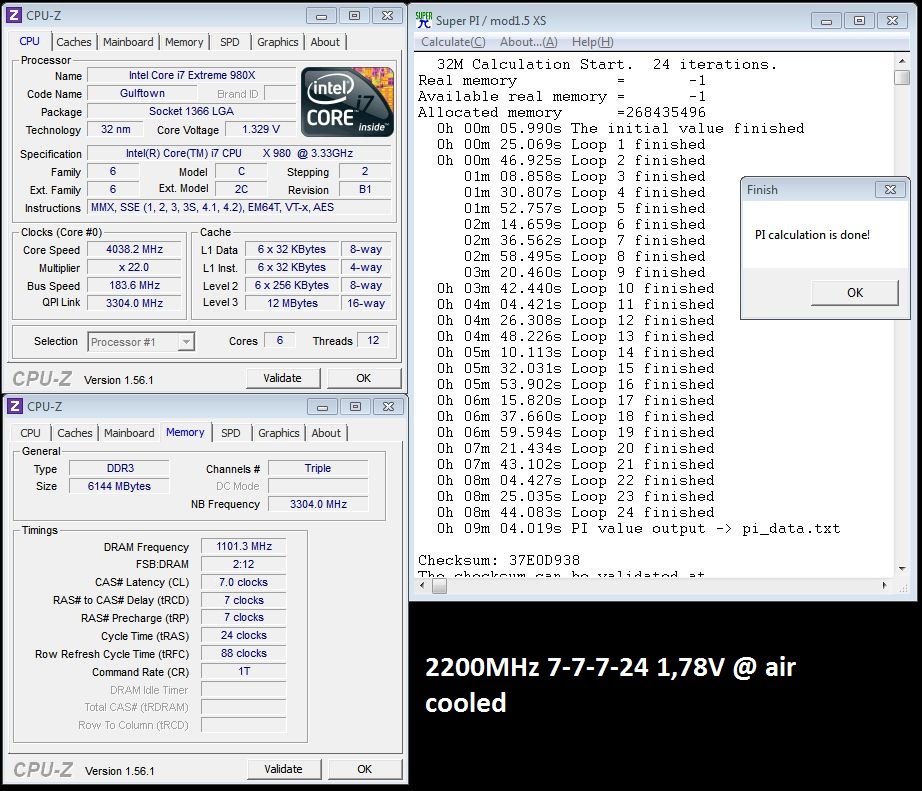
Task: Select About tab in bottom CPU-Z window
Action: [x=326, y=433]
